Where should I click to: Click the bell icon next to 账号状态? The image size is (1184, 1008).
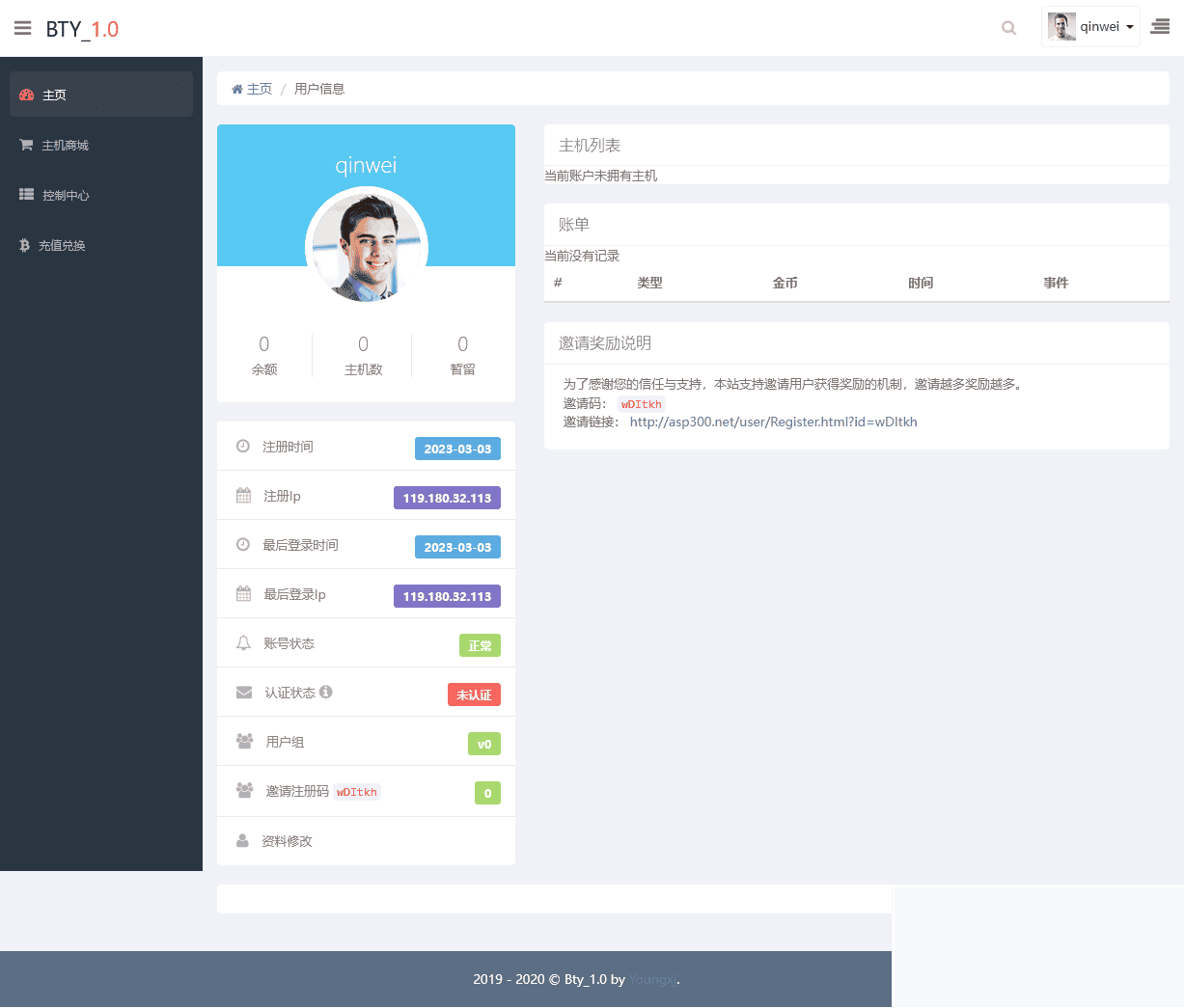[243, 642]
